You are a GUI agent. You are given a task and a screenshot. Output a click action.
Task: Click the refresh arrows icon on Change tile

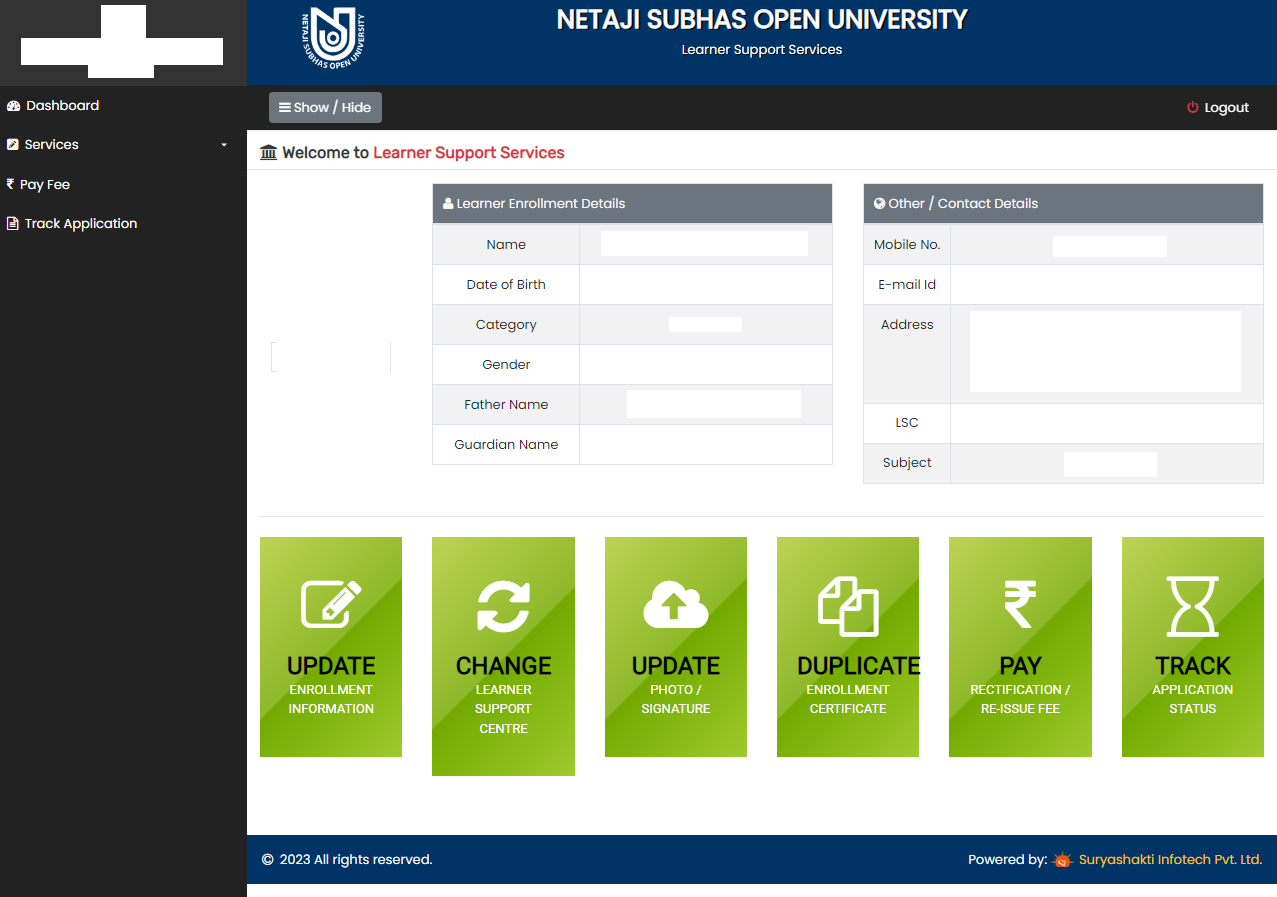click(x=503, y=605)
